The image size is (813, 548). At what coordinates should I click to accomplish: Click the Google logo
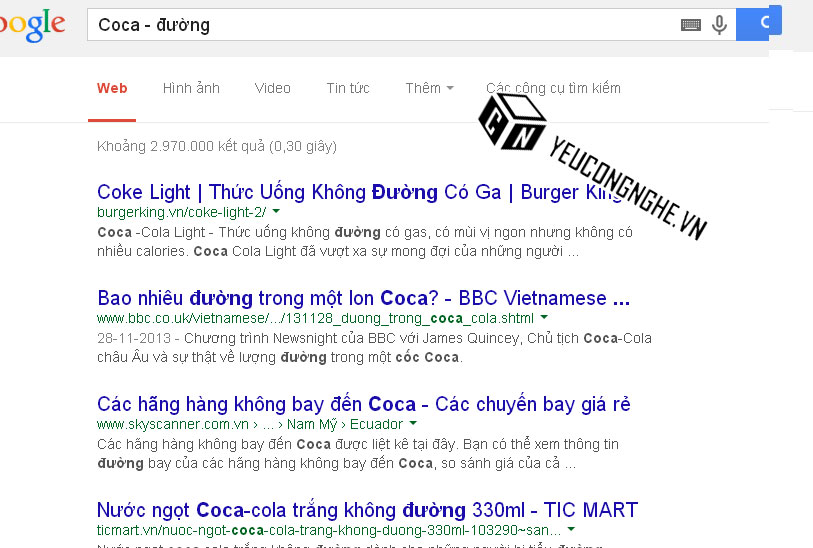[32, 24]
